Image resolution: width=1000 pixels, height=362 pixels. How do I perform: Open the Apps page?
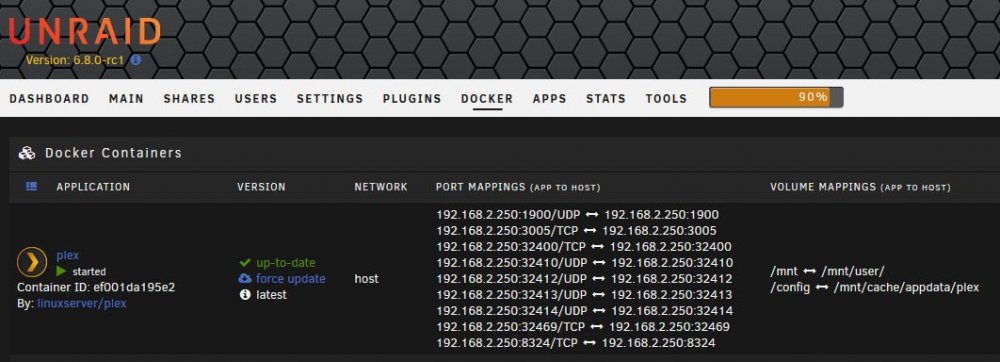pyautogui.click(x=550, y=99)
